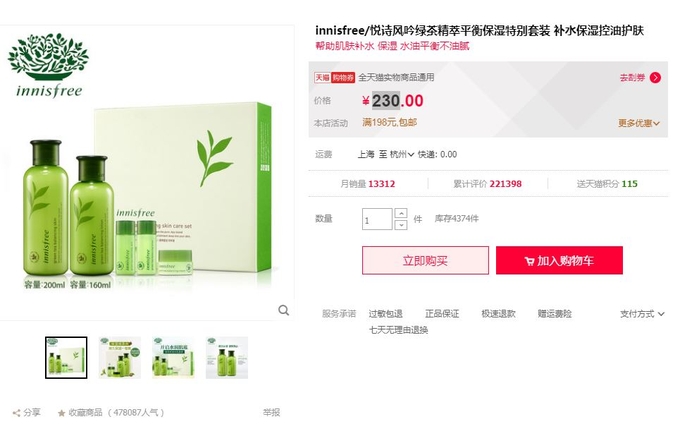This screenshot has width=680, height=424.
Task: Select the first product thumbnail
Action: click(66, 358)
